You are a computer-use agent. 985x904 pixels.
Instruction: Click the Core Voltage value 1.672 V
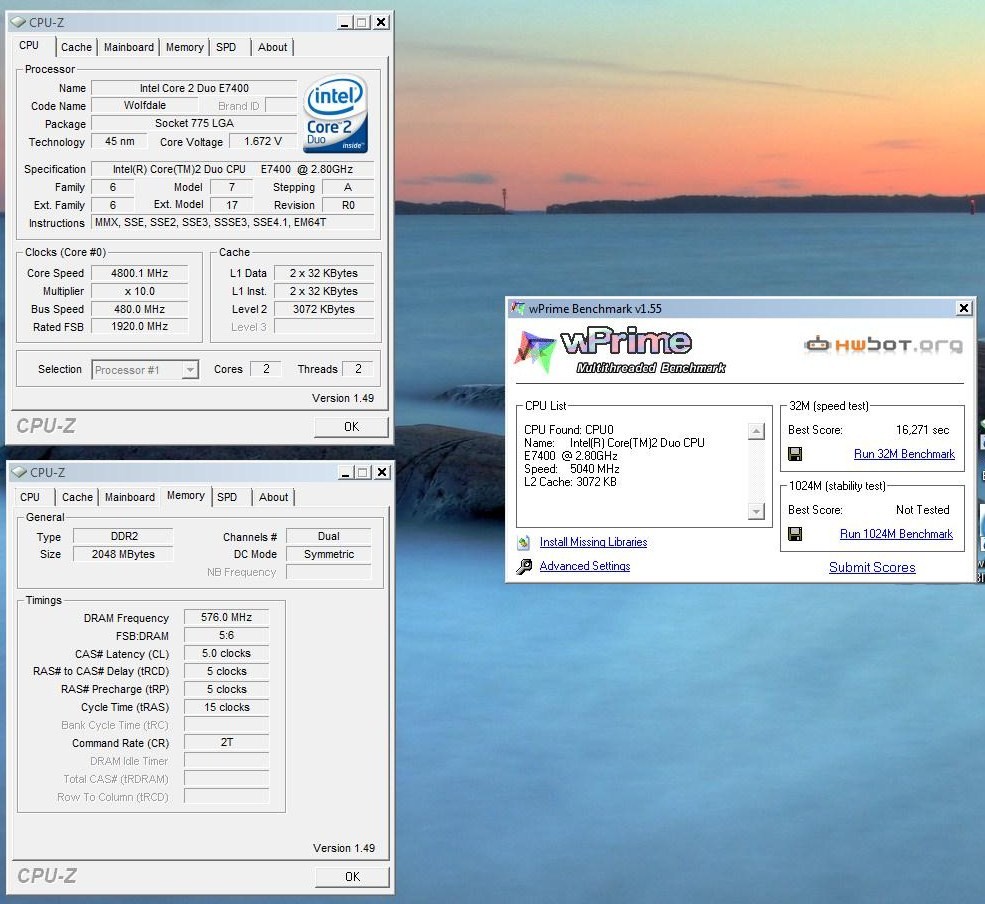tap(263, 141)
